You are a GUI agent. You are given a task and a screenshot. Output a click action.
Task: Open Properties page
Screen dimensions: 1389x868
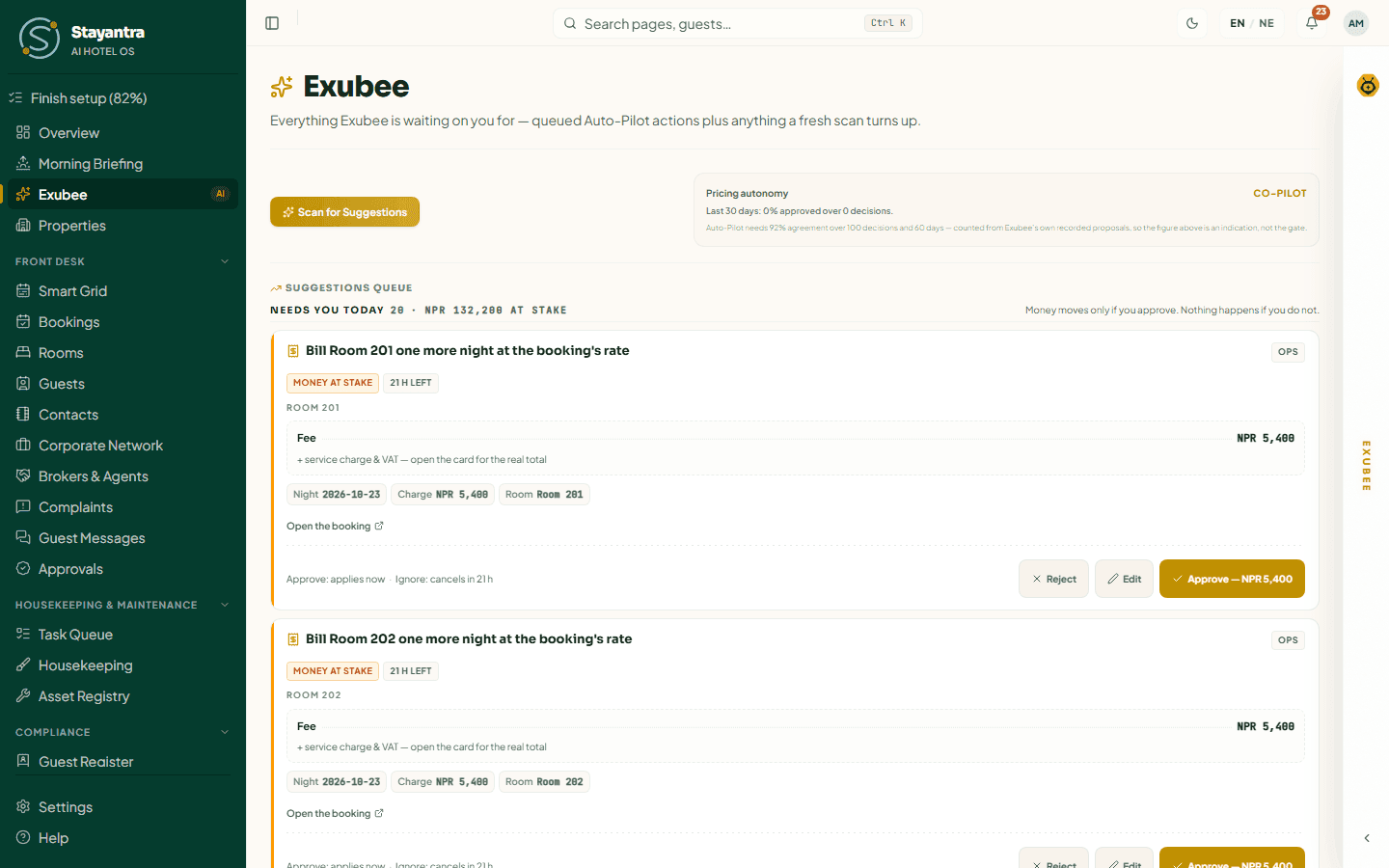[x=123, y=226]
